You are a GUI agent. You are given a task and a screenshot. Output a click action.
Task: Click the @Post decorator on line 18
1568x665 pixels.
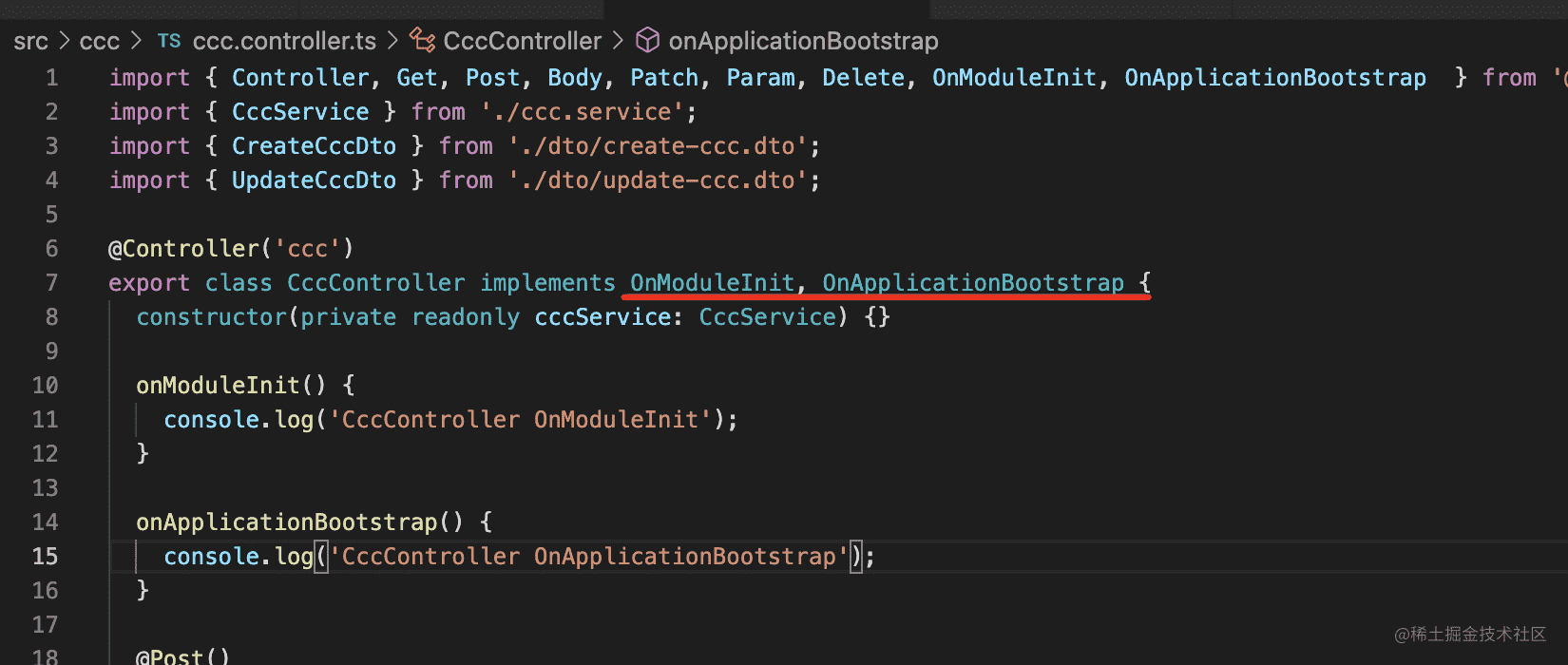169,655
